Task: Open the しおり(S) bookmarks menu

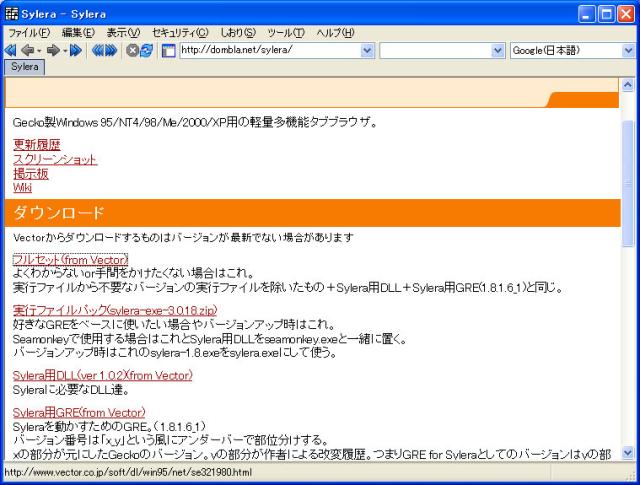Action: 238,33
